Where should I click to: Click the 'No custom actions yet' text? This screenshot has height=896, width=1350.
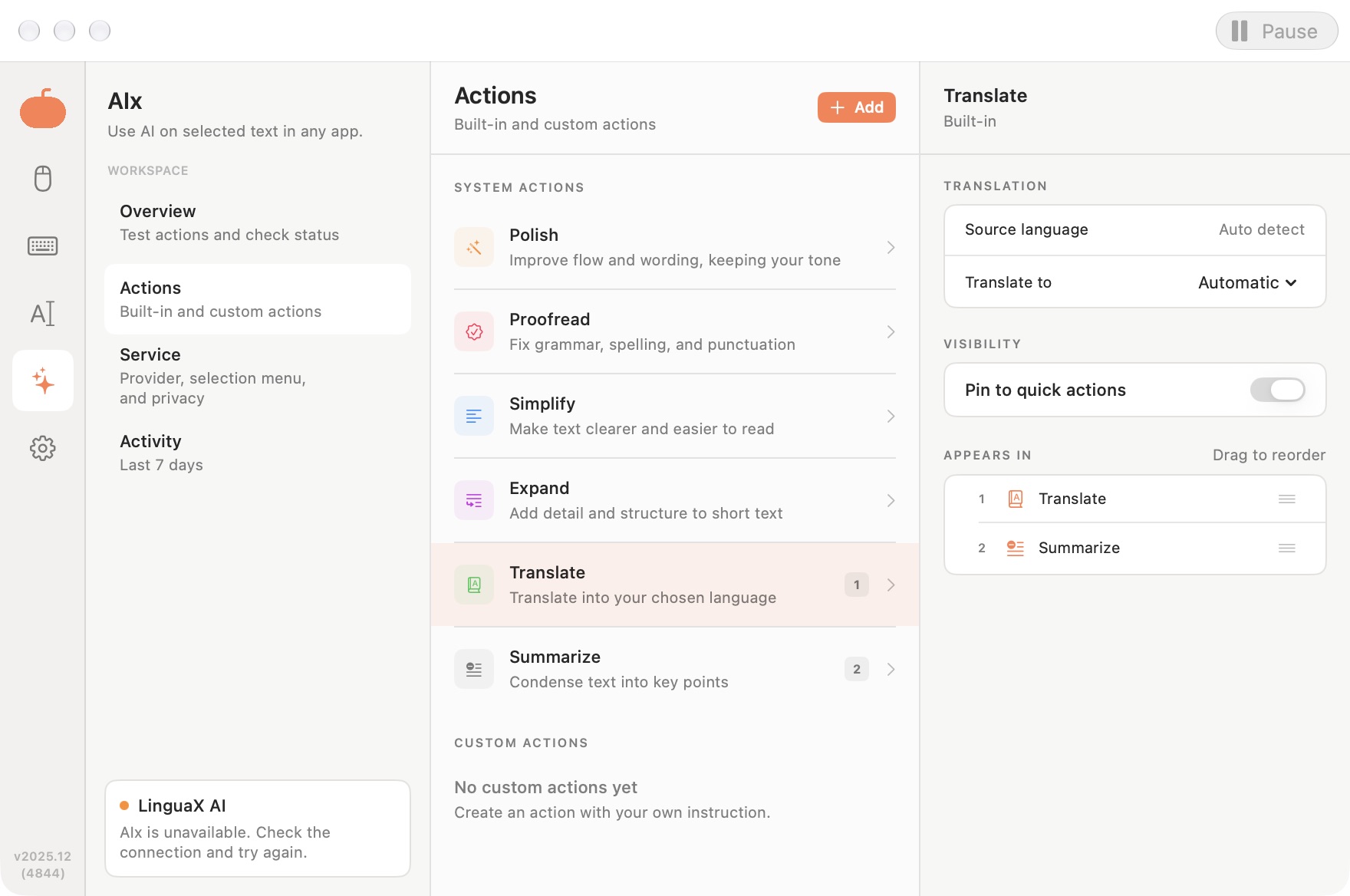coord(545,787)
